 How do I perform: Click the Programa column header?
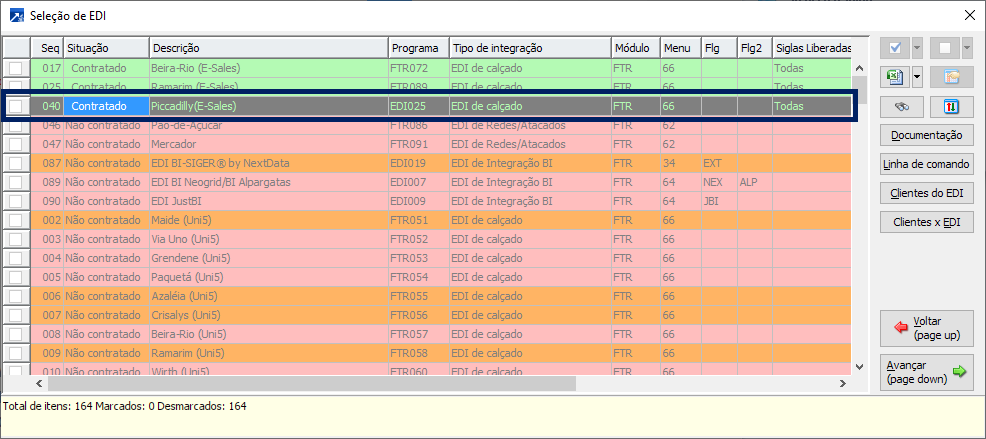tap(419, 48)
